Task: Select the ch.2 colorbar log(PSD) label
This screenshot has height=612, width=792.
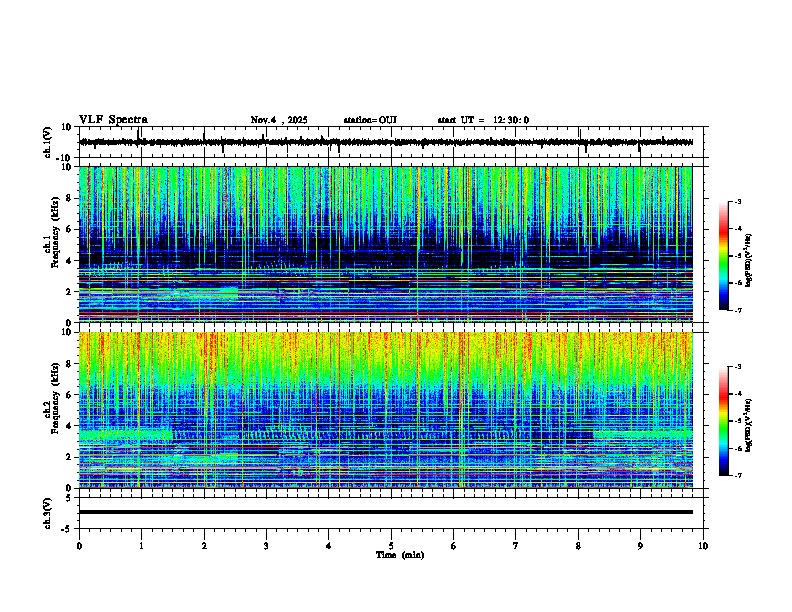Action: coord(749,426)
